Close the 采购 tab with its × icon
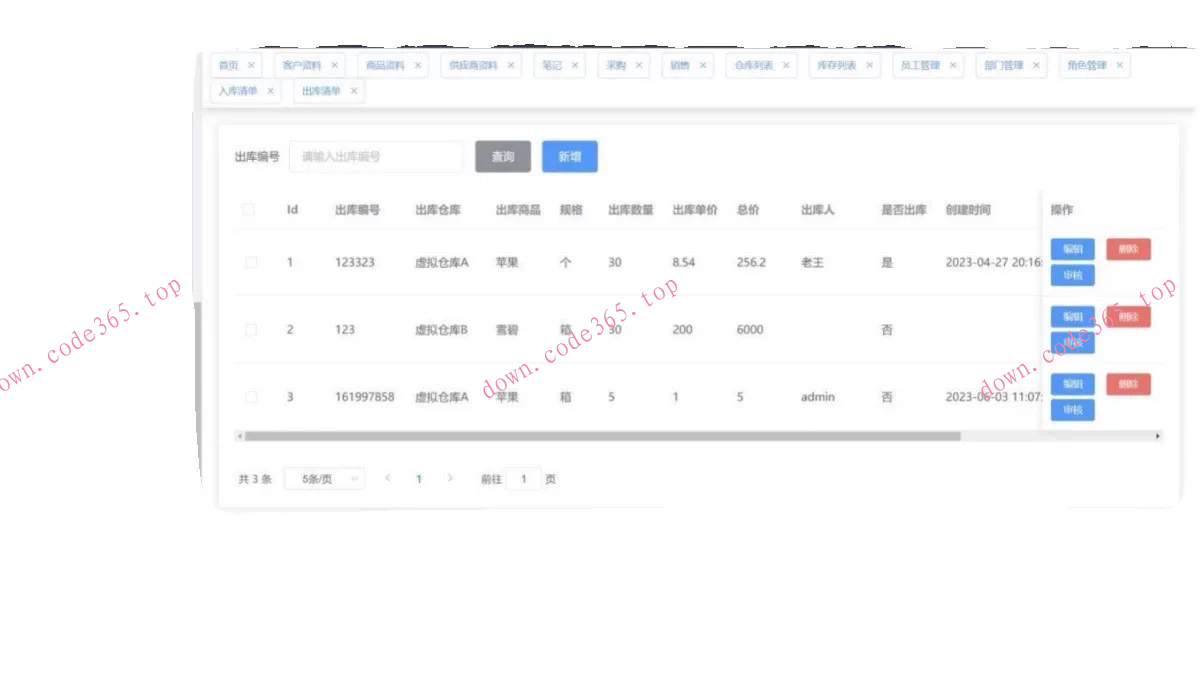The width and height of the screenshot is (1200, 676). [639, 65]
